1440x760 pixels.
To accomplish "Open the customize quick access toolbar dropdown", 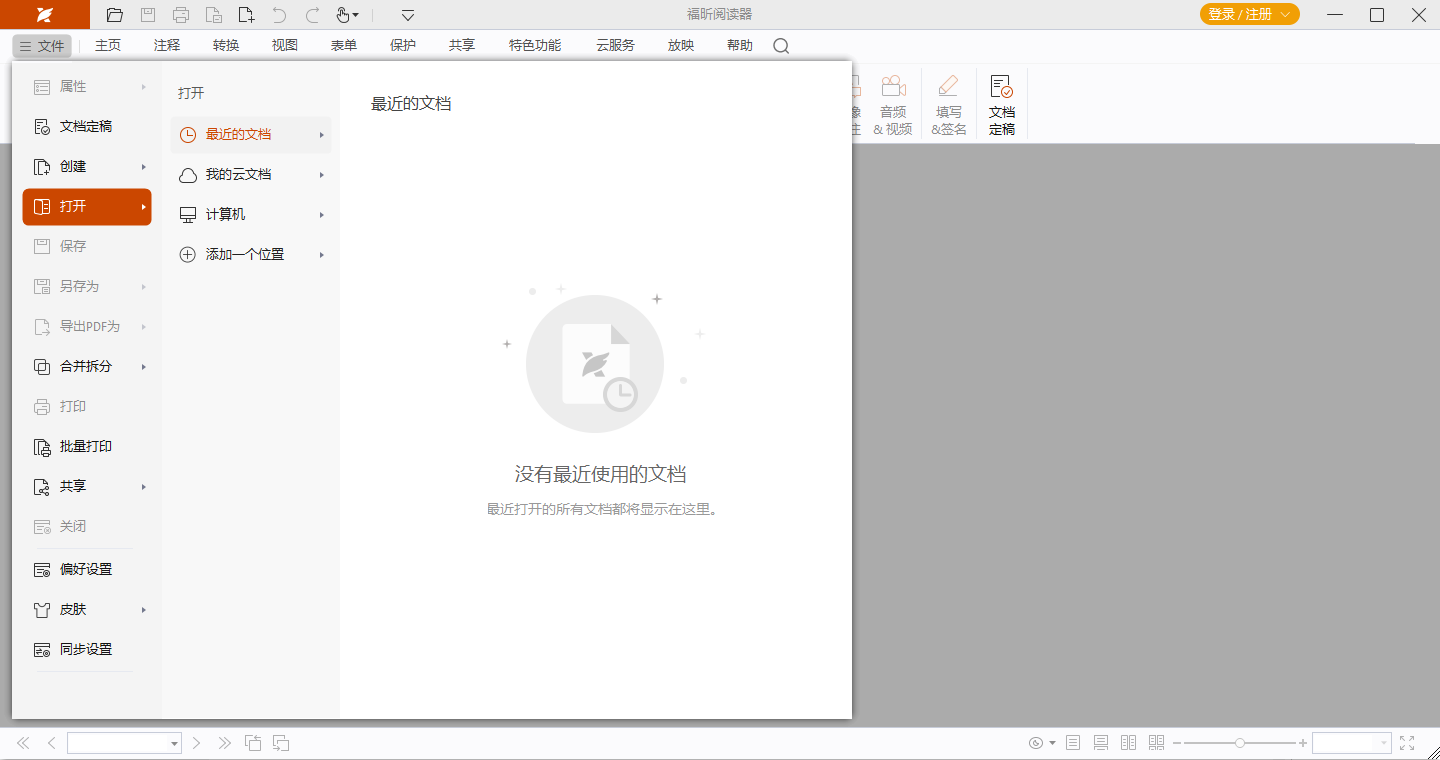I will click(408, 15).
